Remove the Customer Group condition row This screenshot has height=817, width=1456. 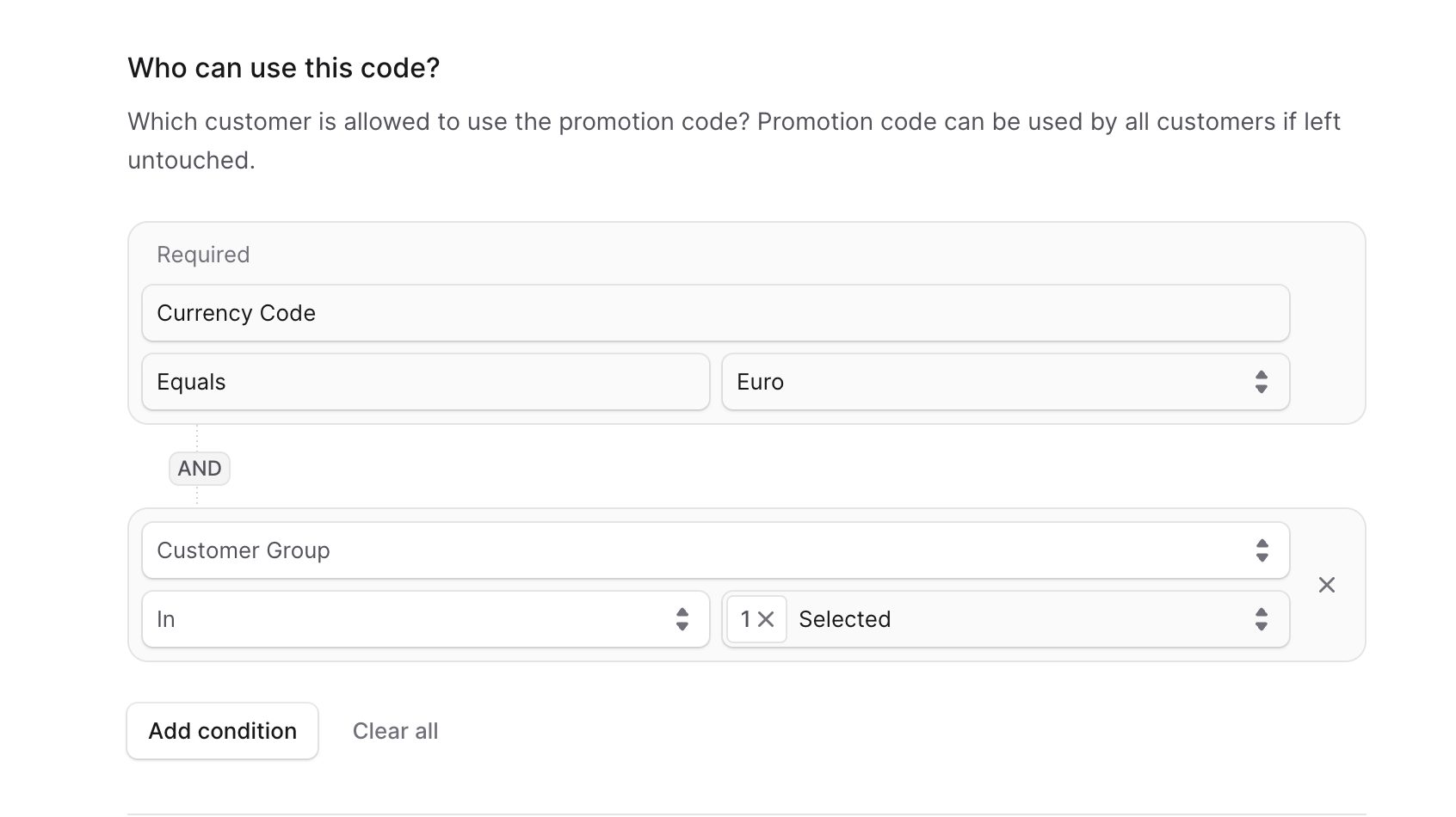point(1326,586)
